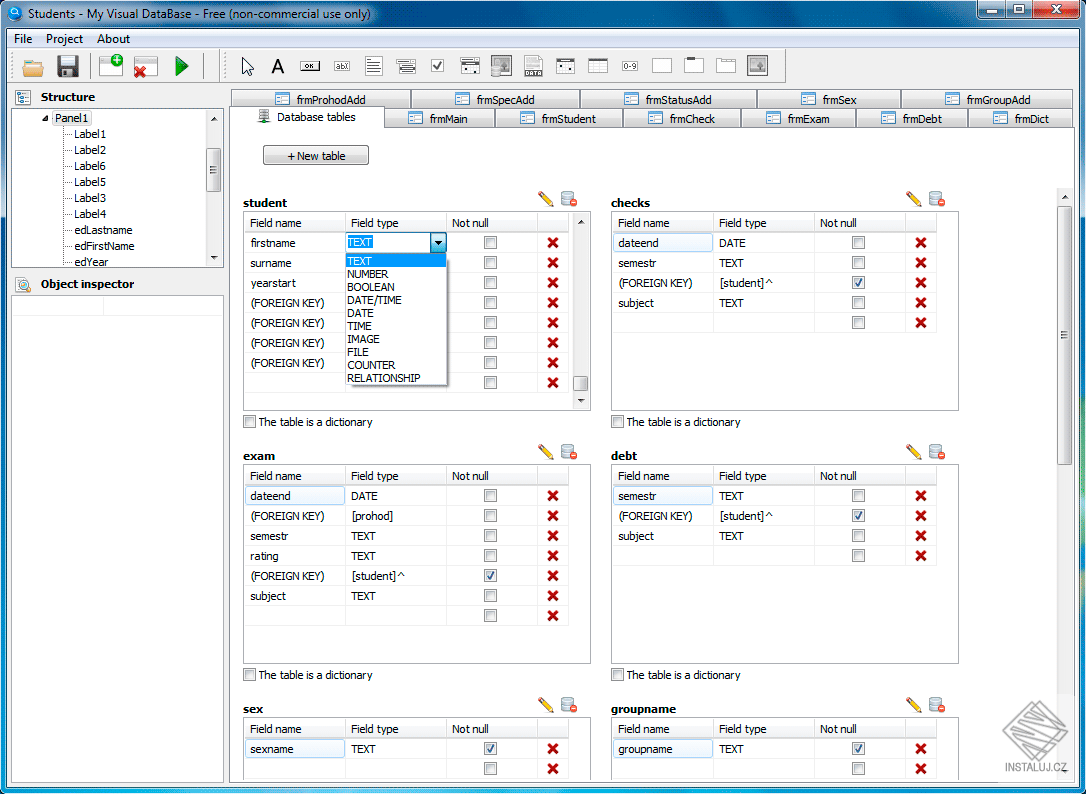Open the field type dropdown for firstname
The image size is (1086, 794).
tap(438, 242)
